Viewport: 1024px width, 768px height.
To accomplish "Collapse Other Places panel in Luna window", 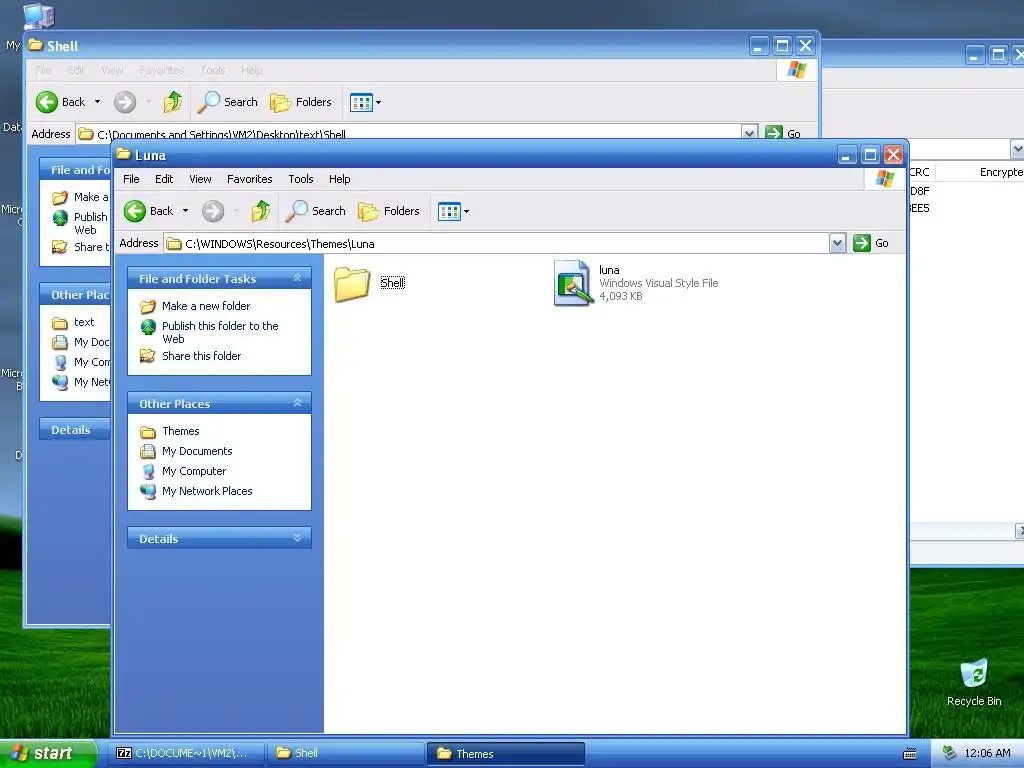I will 297,403.
